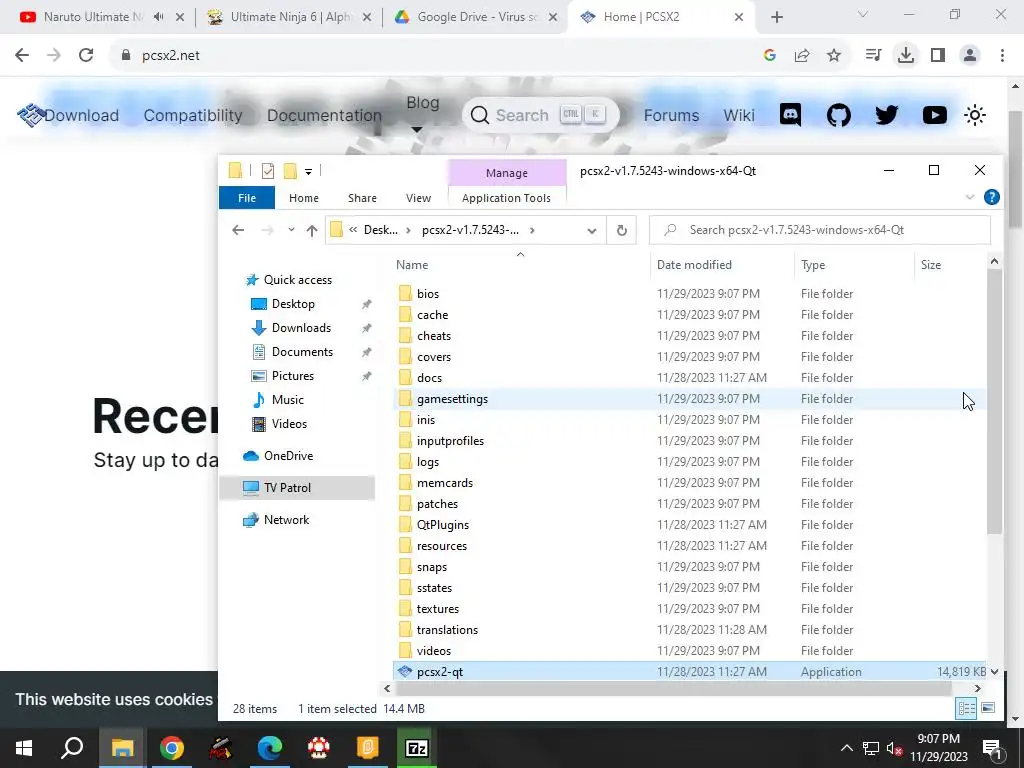Switch to Large icons view layout icon
This screenshot has width=1024, height=768.
tap(988, 709)
